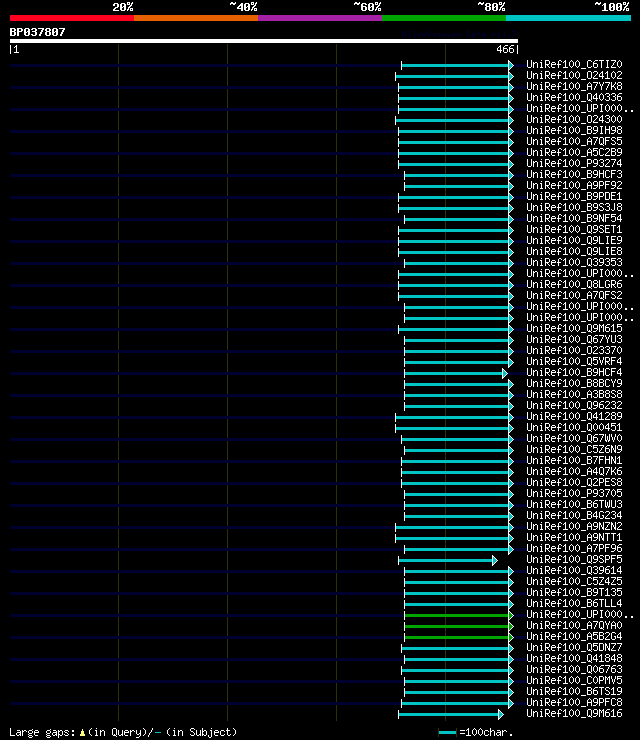Viewport: 640px width, 740px height.
Task: Select the UniRef100_C5Z6N9 label
Action: click(x=574, y=449)
